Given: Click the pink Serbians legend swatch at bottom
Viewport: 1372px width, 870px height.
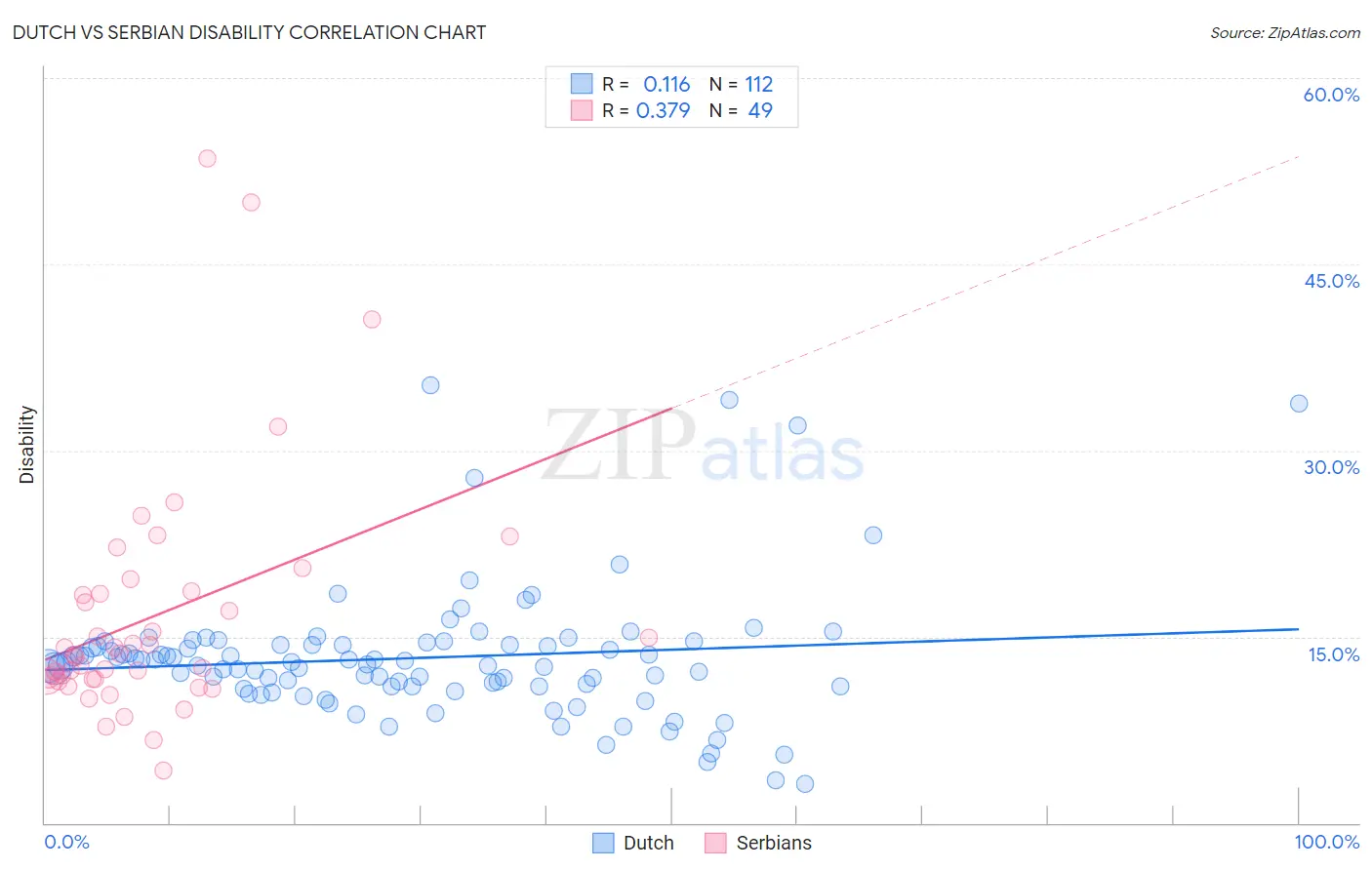Looking at the screenshot, I should tap(716, 843).
